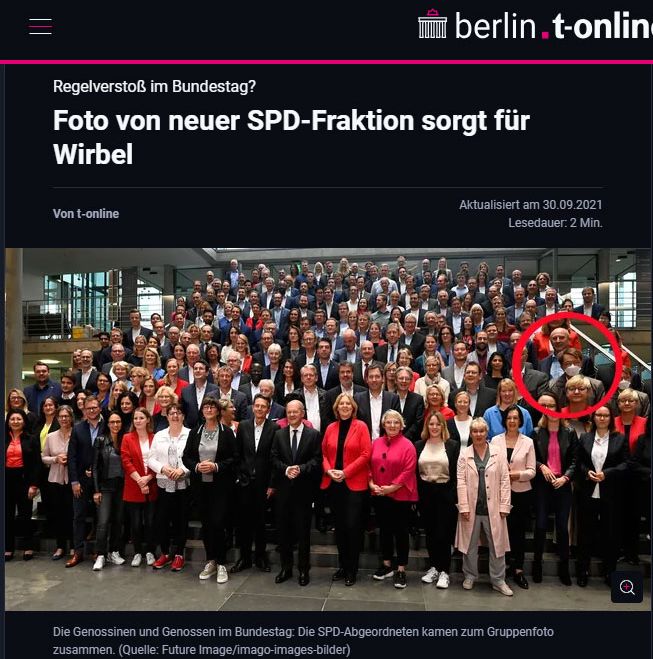Click the 'Lesedauer: 2 Min.' label

555,223
